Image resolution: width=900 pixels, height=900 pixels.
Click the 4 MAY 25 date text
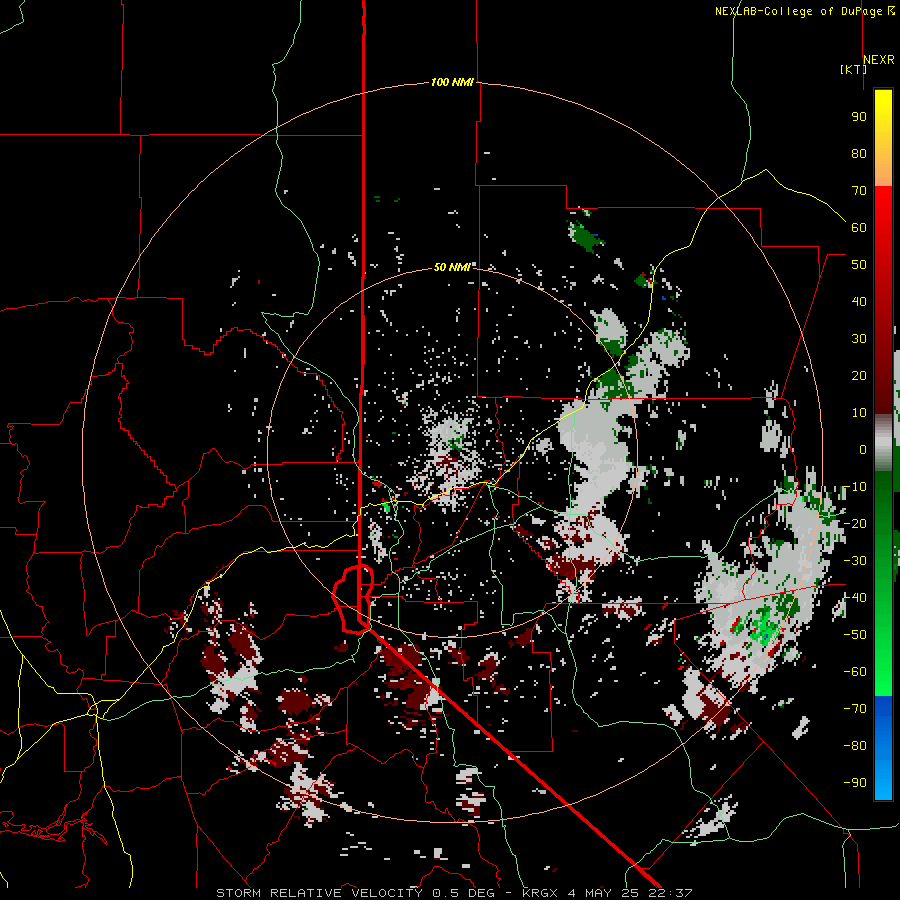[x=605, y=893]
